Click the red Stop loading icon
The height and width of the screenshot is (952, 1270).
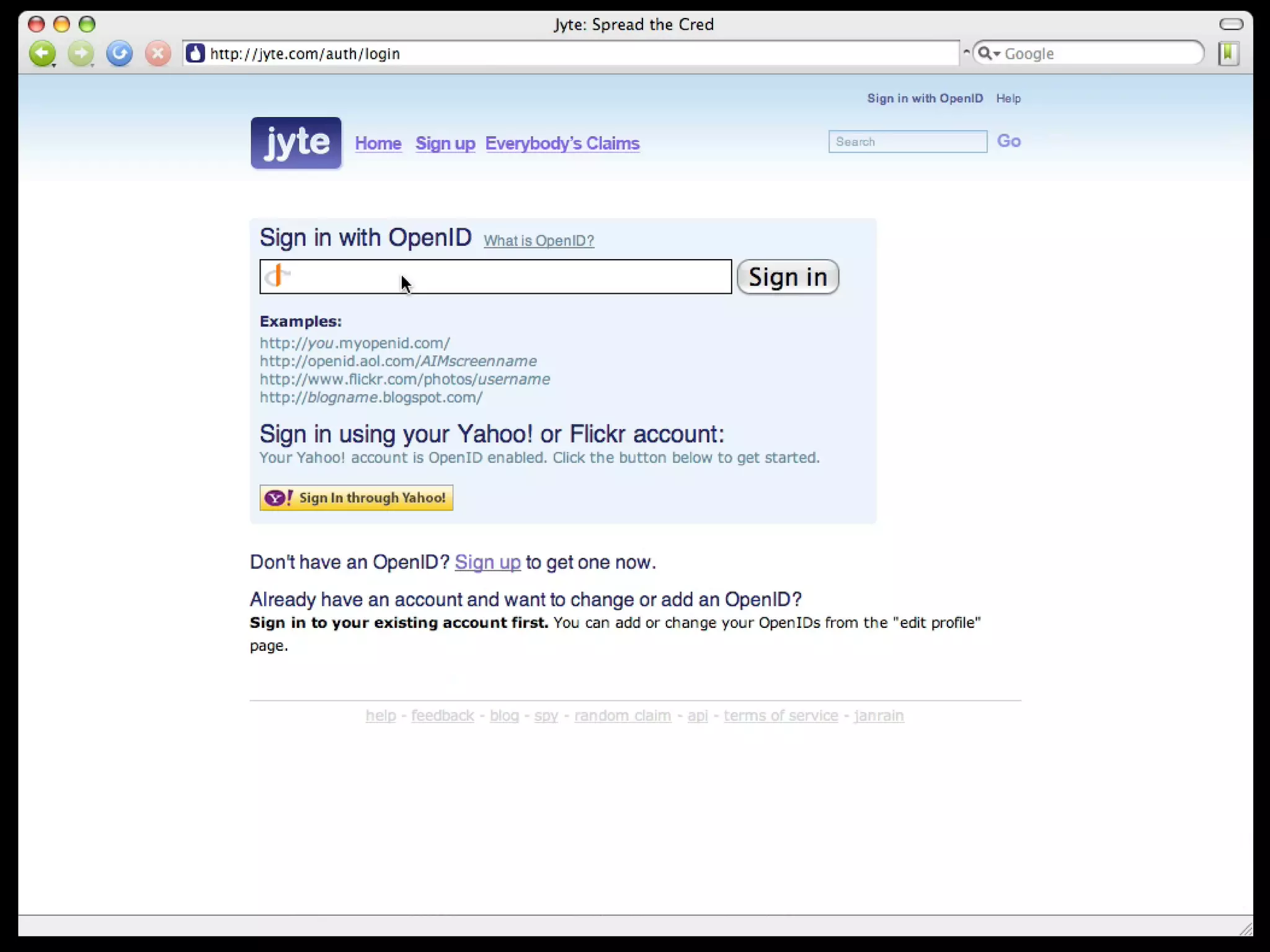(158, 53)
